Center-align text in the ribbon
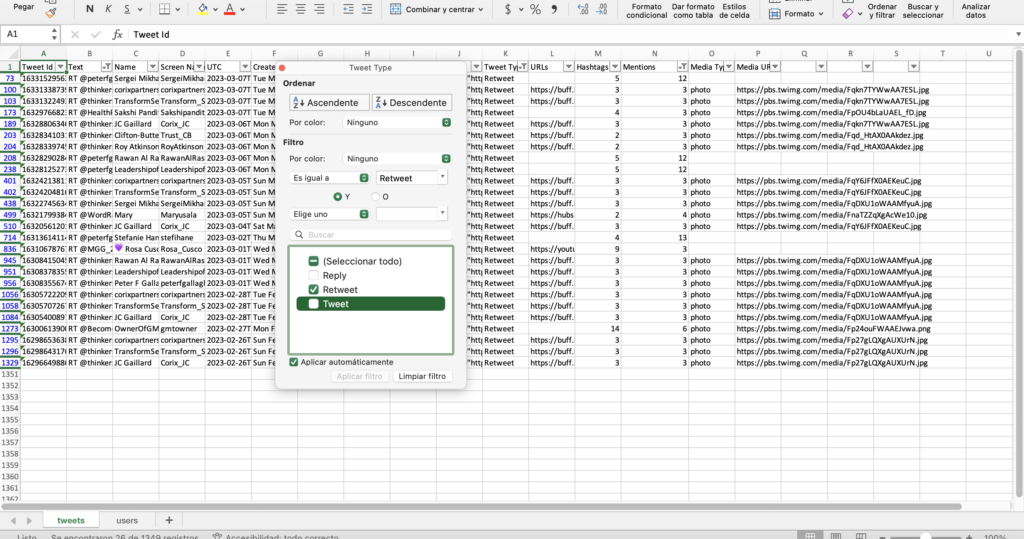1024x539 pixels. (x=302, y=9)
